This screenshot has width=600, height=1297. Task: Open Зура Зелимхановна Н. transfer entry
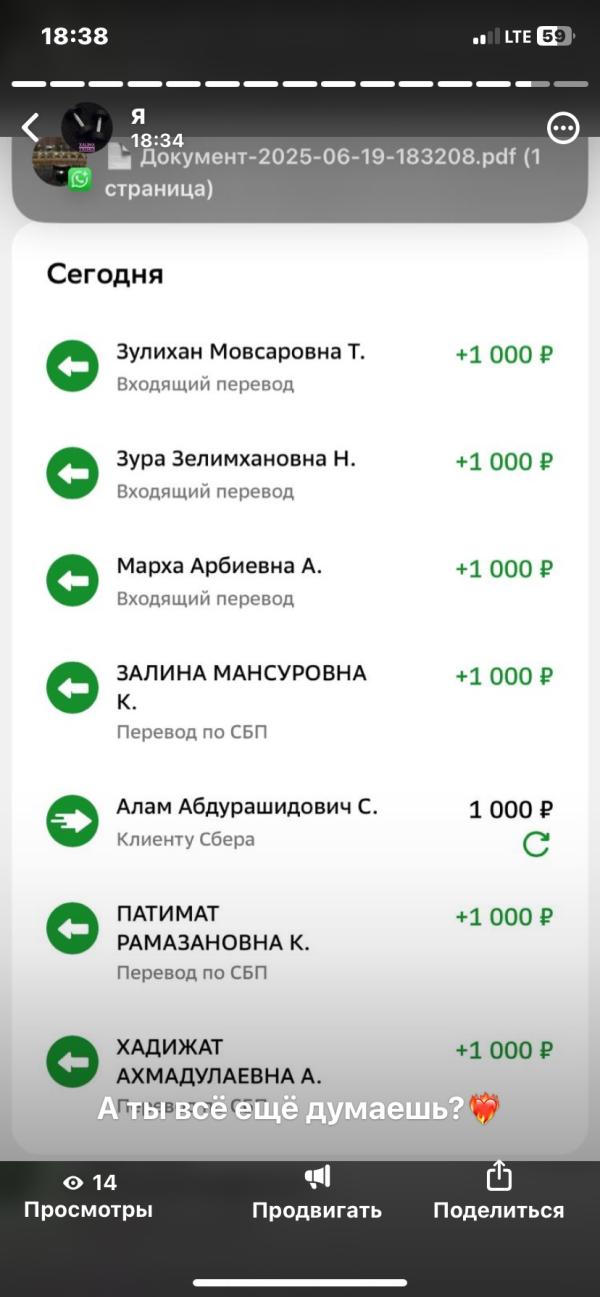[x=300, y=474]
